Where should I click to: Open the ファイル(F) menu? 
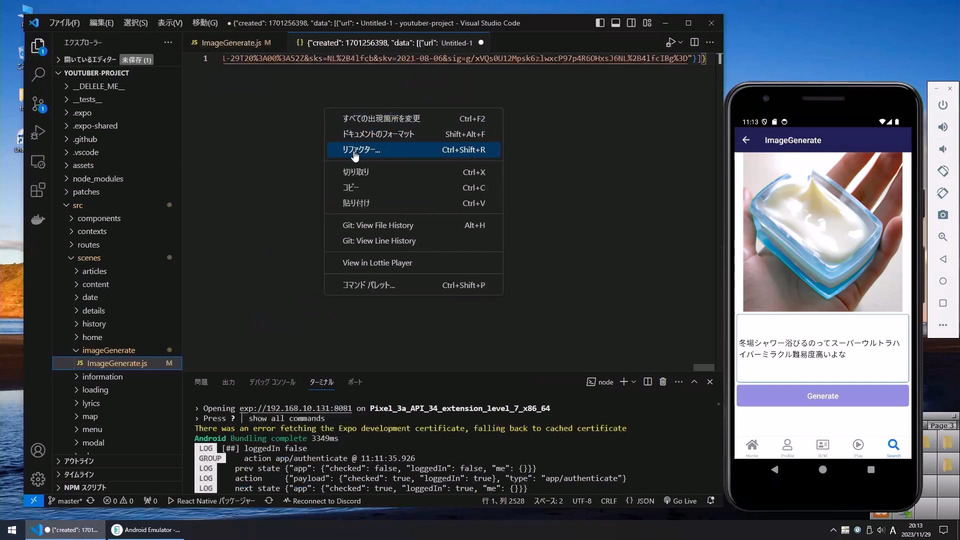point(64,23)
